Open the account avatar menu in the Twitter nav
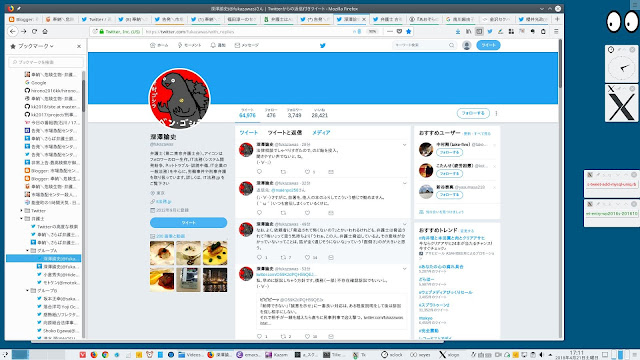 467,45
